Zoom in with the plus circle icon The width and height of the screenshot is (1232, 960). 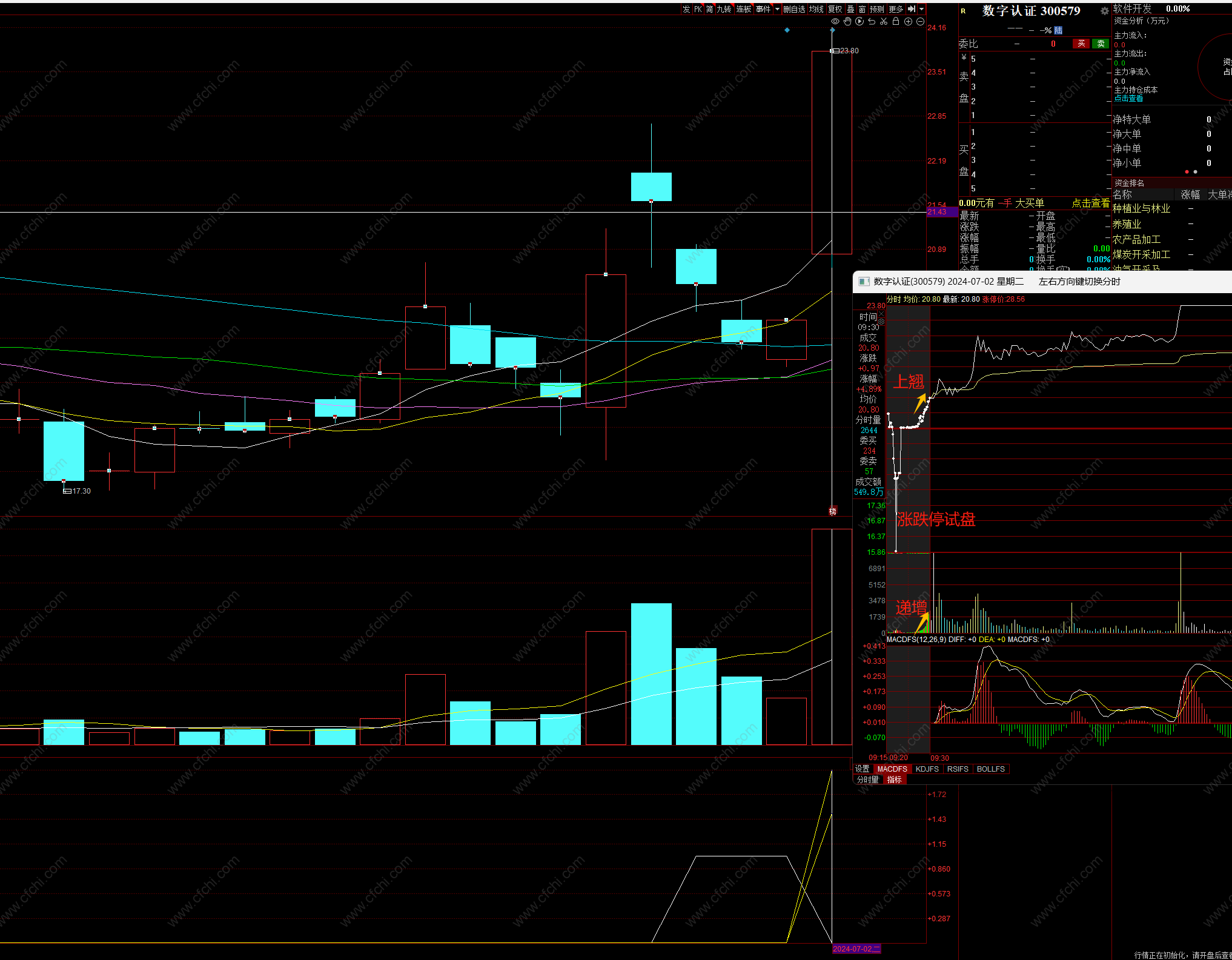(908, 22)
